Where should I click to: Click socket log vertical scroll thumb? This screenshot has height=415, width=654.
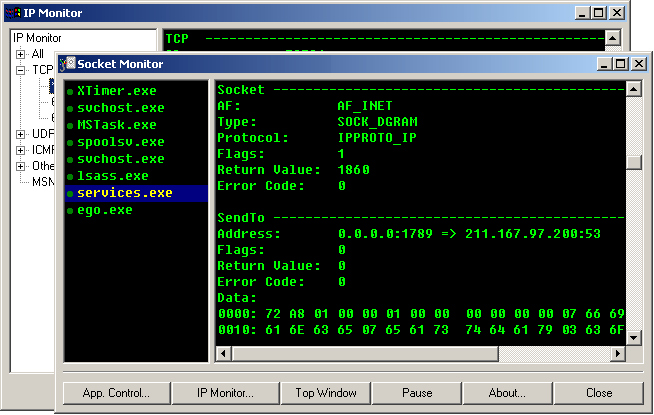[x=634, y=162]
